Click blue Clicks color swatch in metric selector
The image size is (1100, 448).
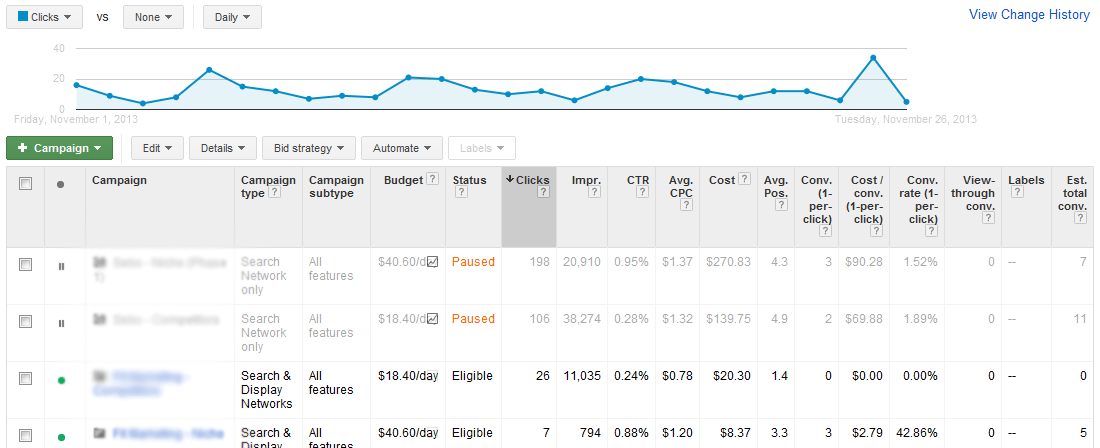(x=22, y=17)
